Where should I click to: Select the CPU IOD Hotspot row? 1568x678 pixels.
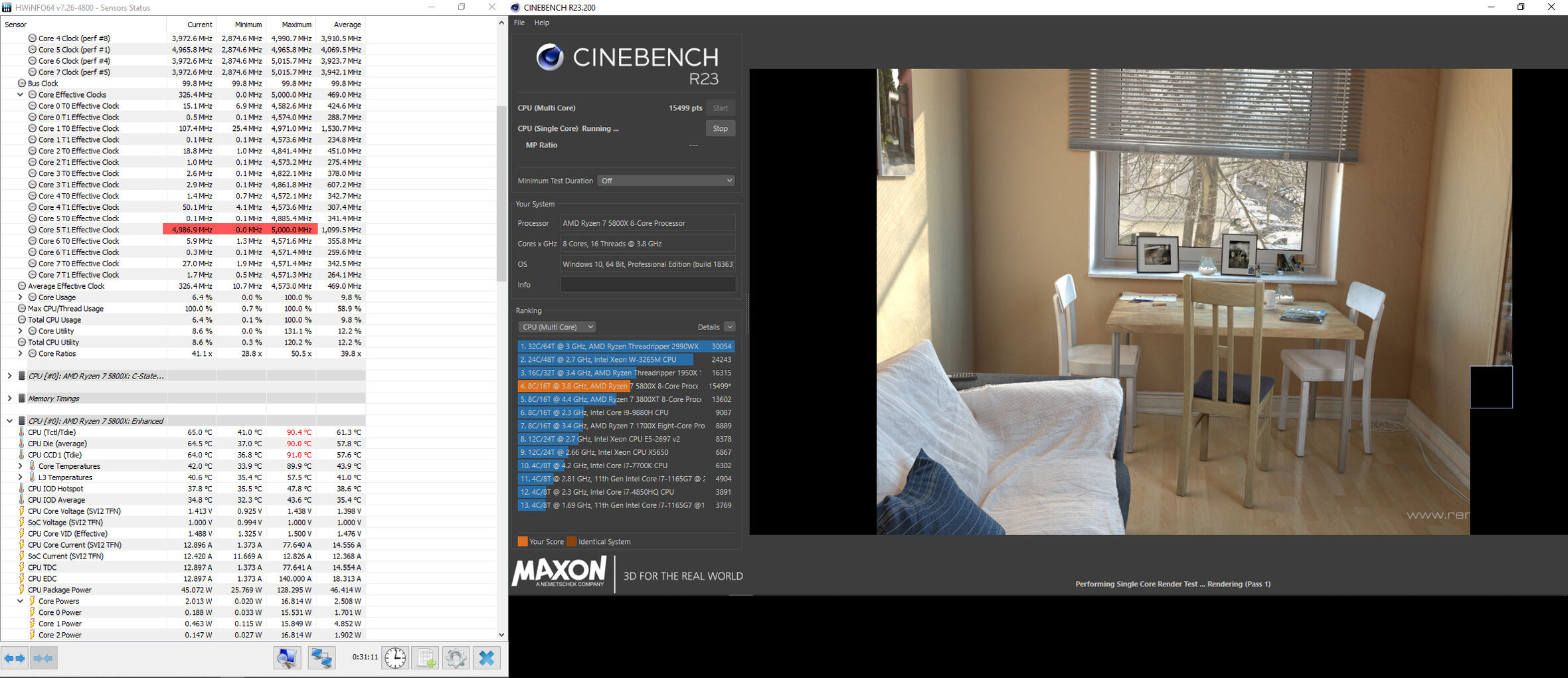coord(183,489)
